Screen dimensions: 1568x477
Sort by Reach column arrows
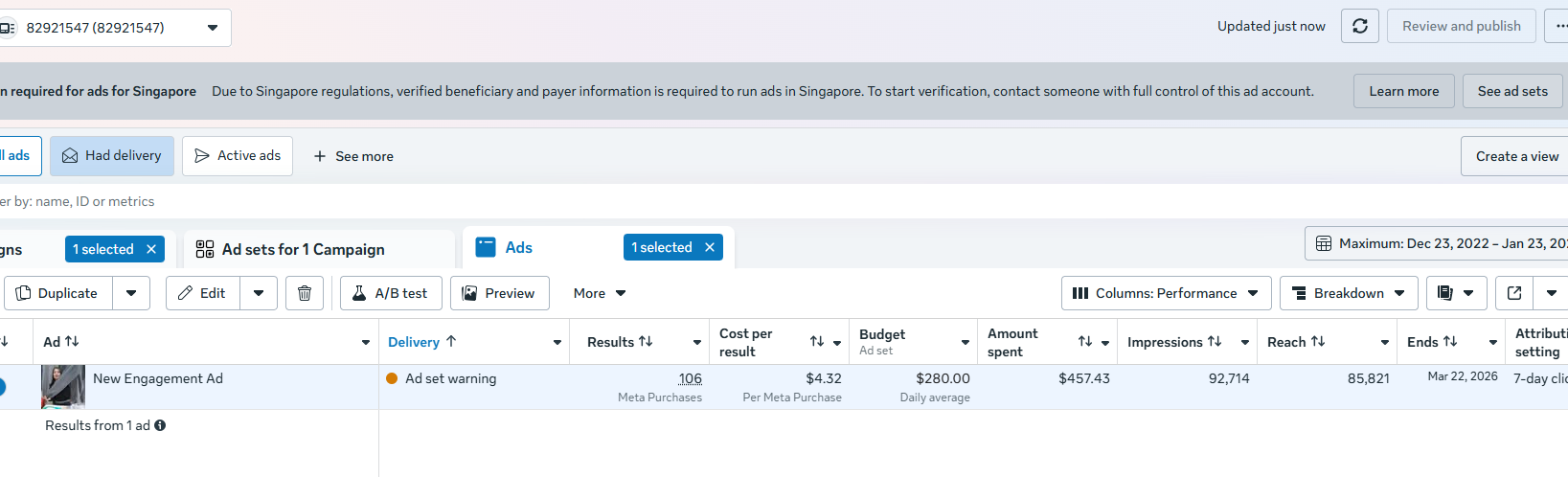1318,342
